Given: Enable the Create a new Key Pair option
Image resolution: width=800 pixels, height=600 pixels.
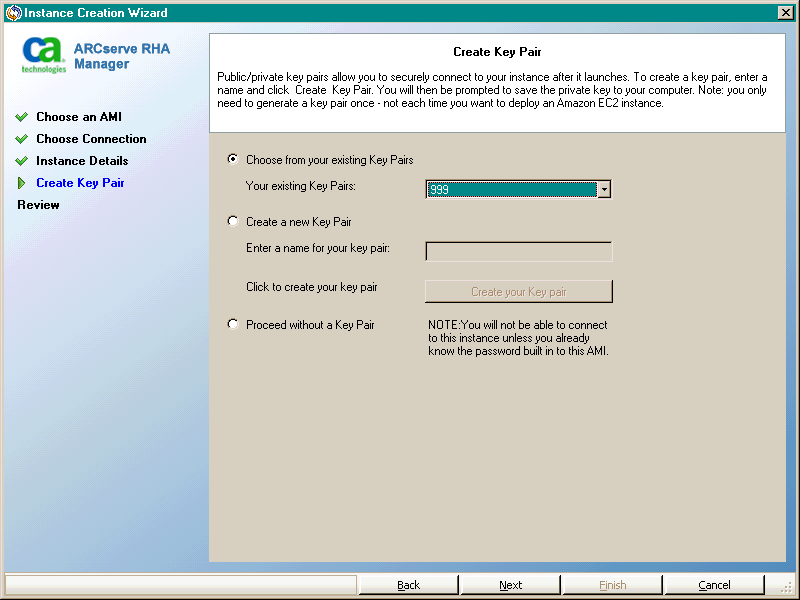Looking at the screenshot, I should [x=232, y=221].
